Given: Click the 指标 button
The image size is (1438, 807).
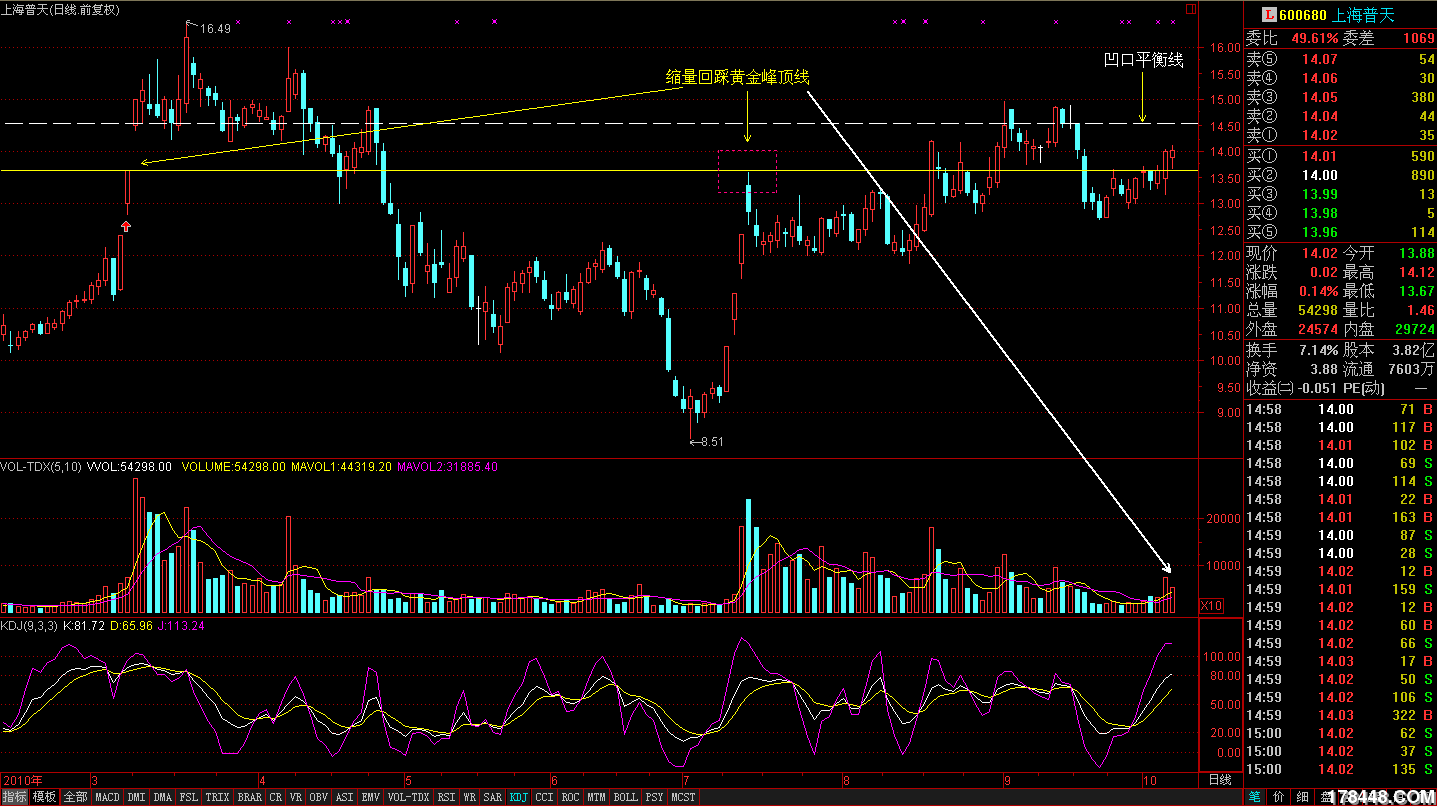Looking at the screenshot, I should (14, 798).
